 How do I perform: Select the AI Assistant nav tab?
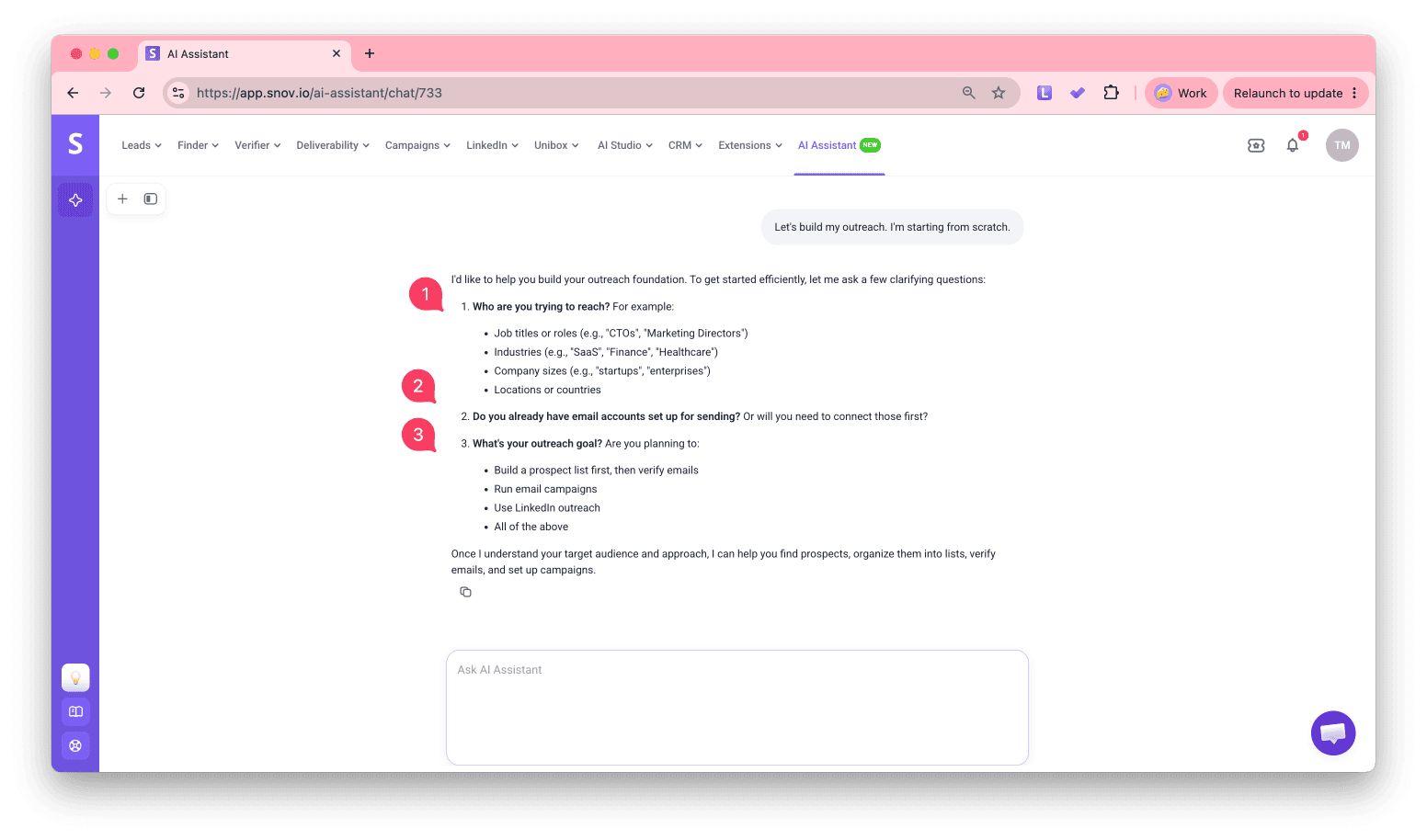(x=839, y=145)
